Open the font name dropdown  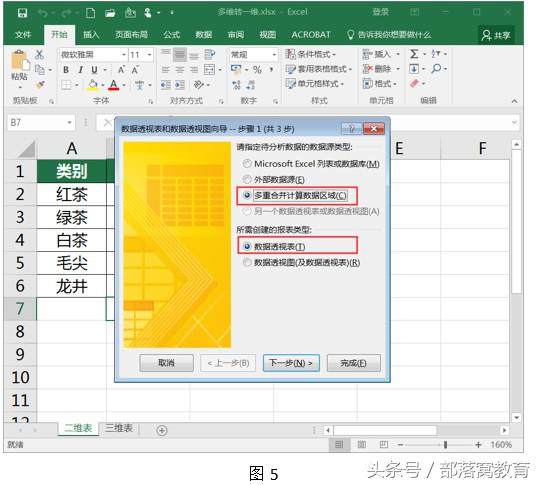[124, 55]
